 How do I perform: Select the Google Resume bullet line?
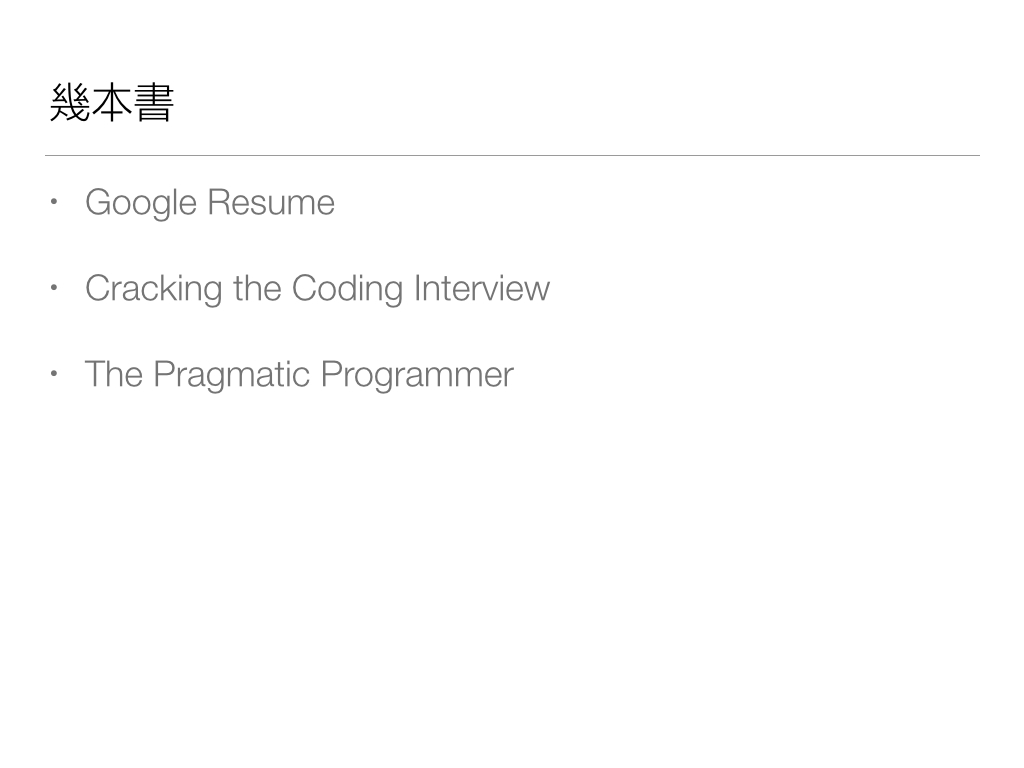[x=209, y=203]
